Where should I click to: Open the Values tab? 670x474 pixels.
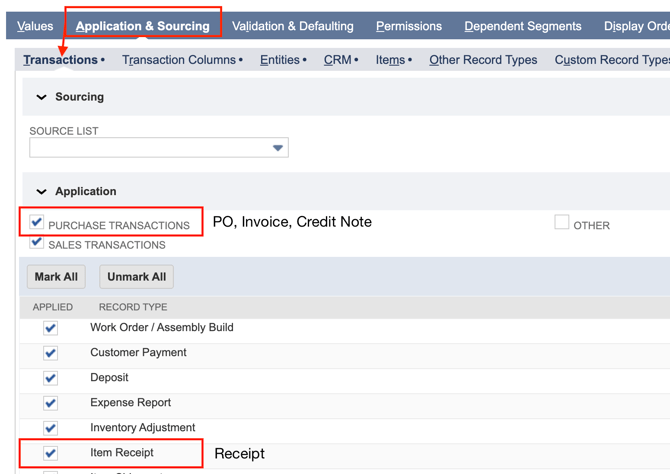pos(35,26)
